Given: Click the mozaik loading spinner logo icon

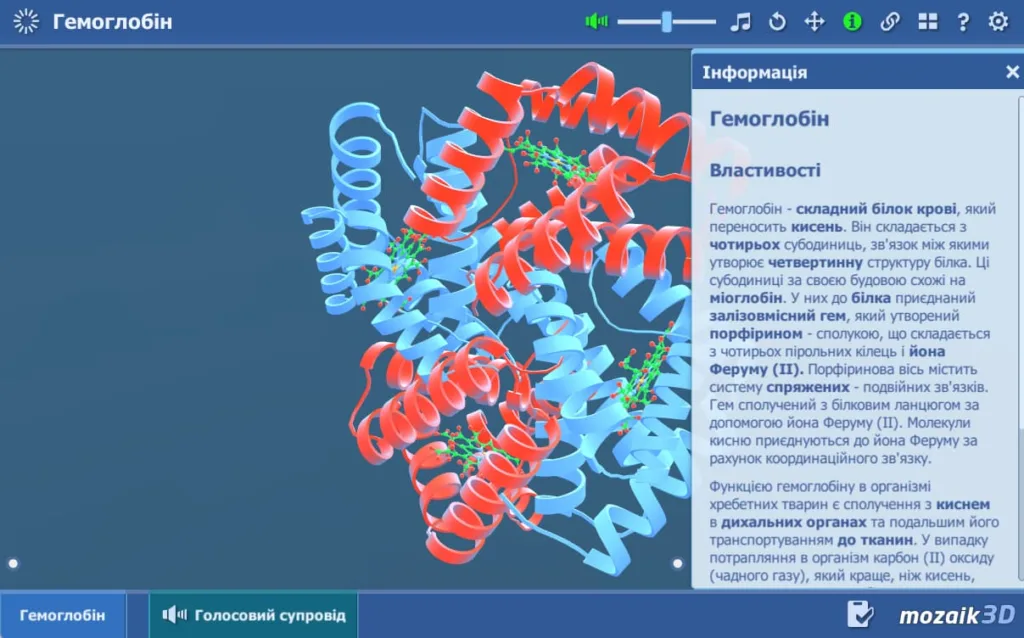Looking at the screenshot, I should coord(26,21).
